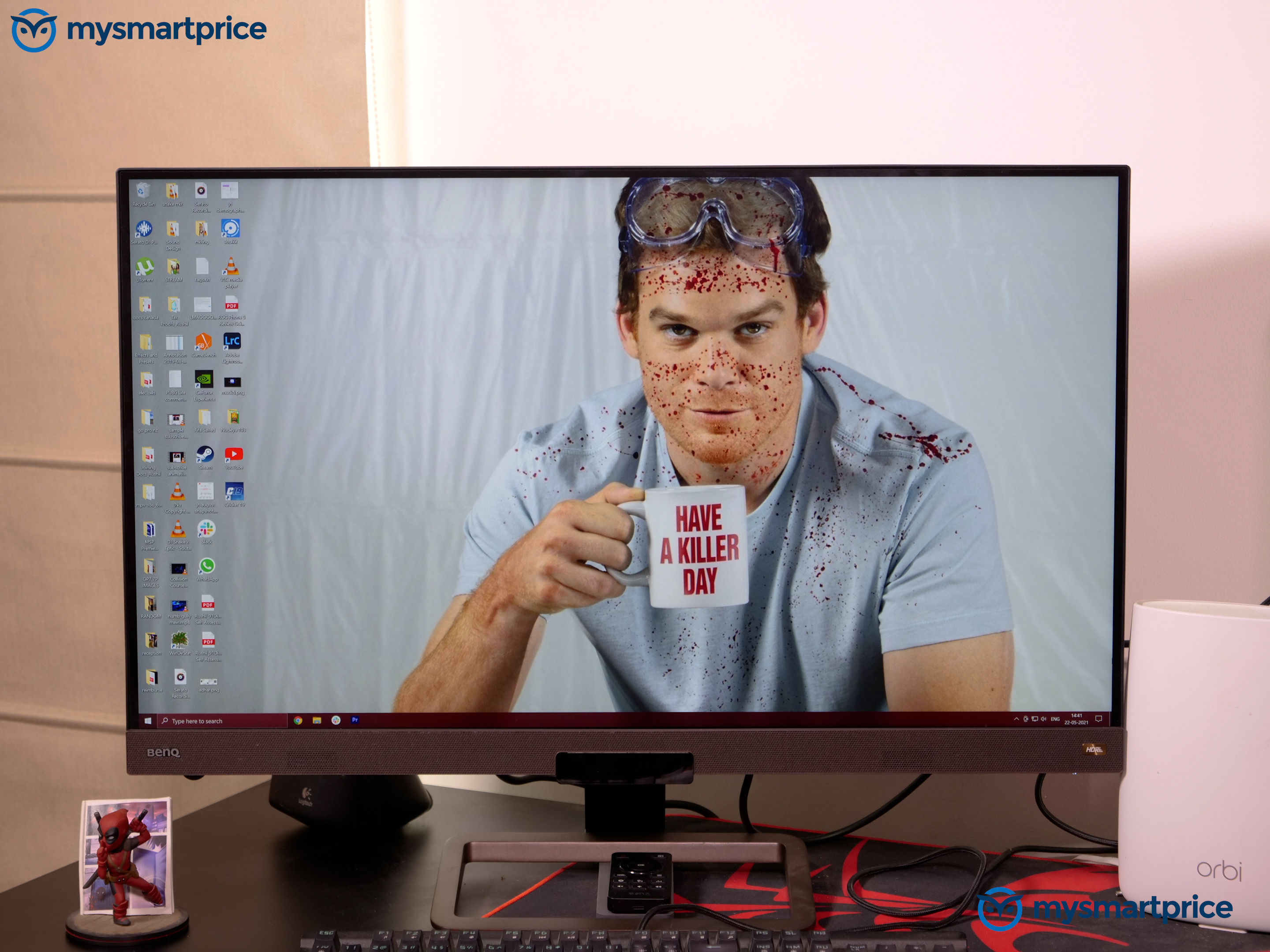Open the Fifa Saved folder
The image size is (1270, 952).
(x=205, y=421)
